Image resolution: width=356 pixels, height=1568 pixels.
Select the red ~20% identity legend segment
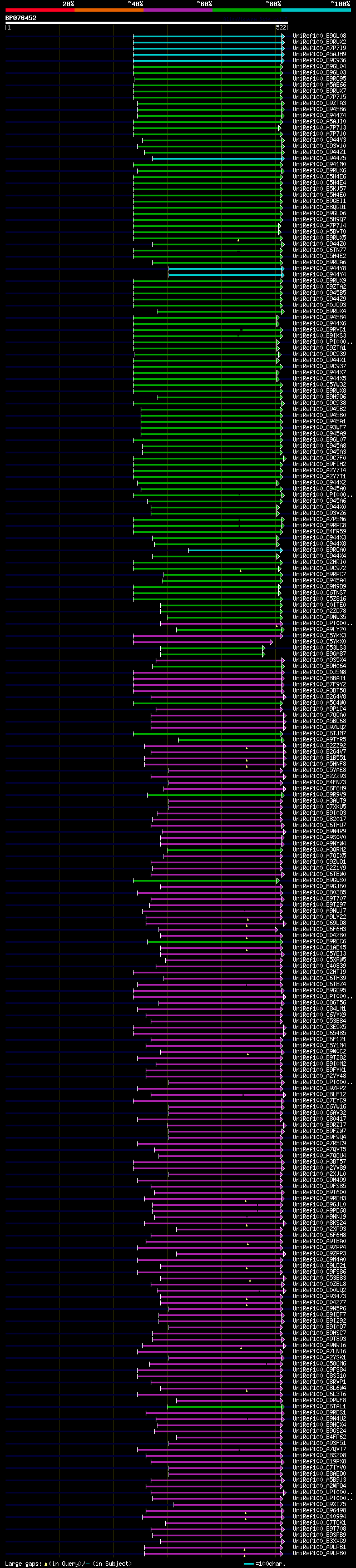39,10
